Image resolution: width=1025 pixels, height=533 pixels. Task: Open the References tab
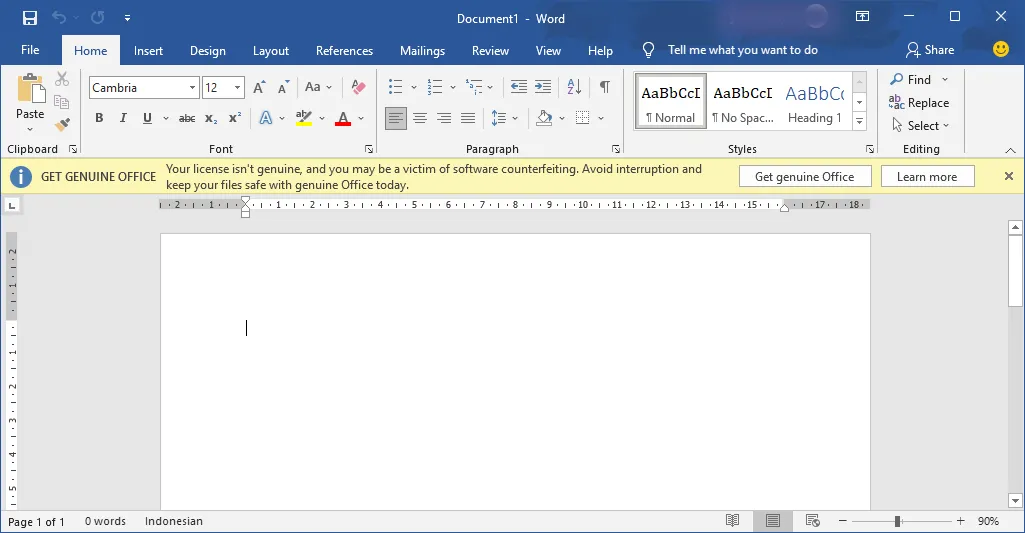[344, 51]
